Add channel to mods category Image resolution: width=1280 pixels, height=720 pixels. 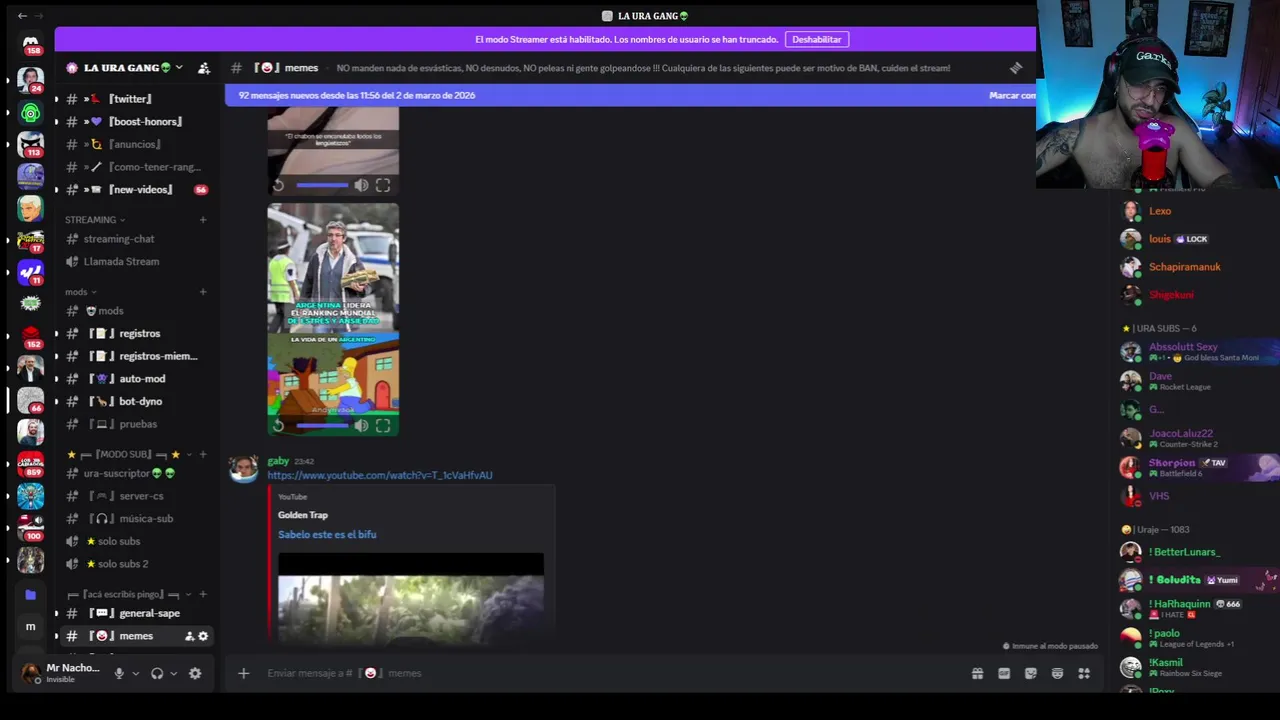203,291
